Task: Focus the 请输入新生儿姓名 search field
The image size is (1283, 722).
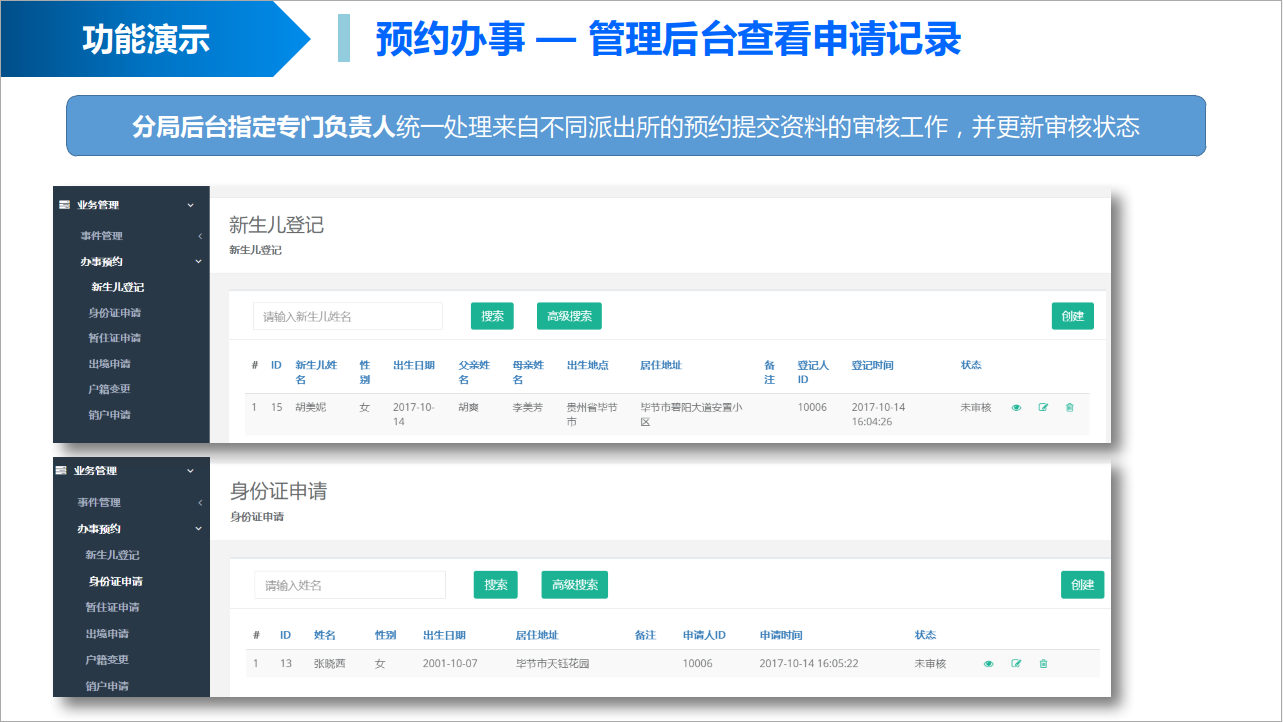Action: click(347, 316)
